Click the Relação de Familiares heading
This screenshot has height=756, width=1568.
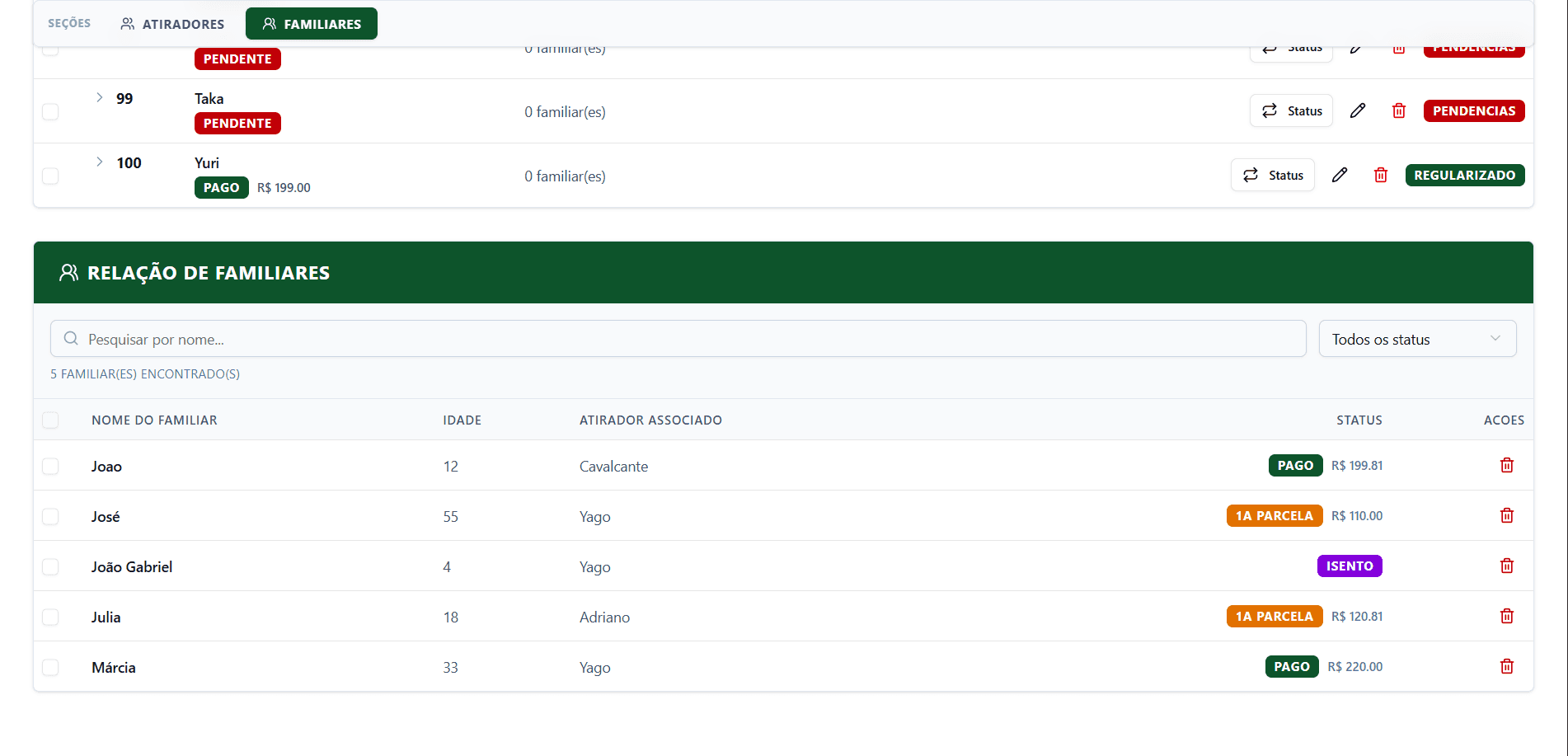click(x=209, y=273)
